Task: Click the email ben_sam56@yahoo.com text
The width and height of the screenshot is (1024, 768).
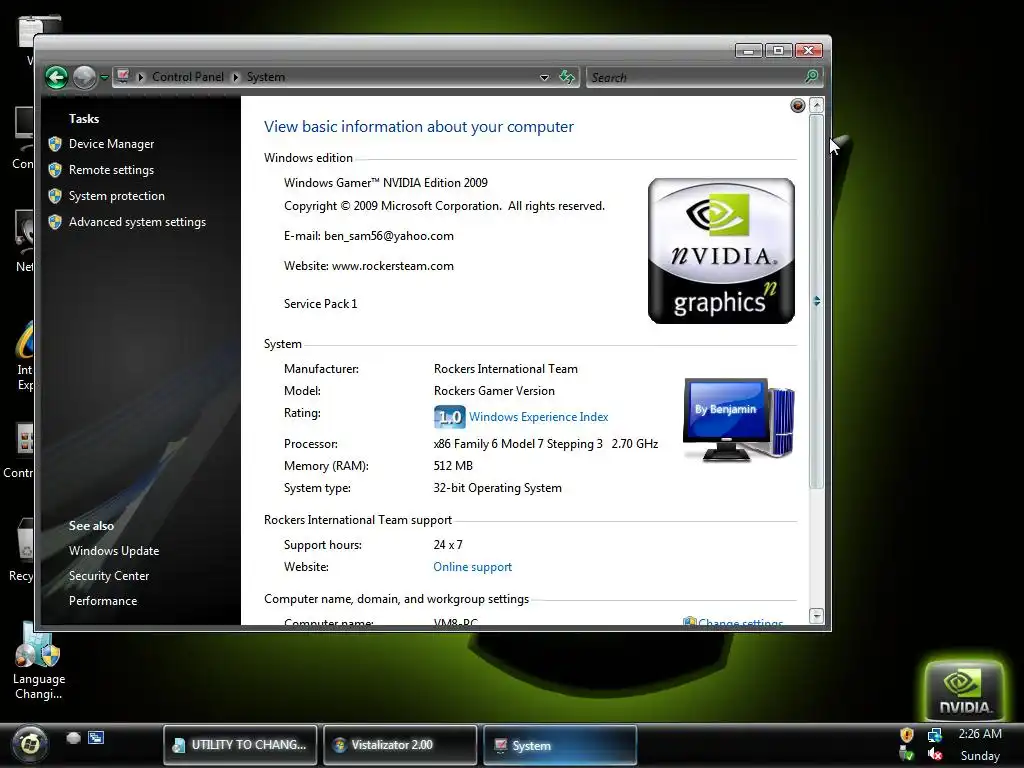Action: [389, 236]
